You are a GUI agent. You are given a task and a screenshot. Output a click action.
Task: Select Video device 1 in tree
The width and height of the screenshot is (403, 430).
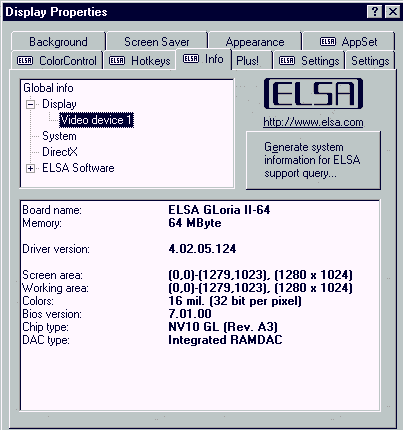point(96,120)
